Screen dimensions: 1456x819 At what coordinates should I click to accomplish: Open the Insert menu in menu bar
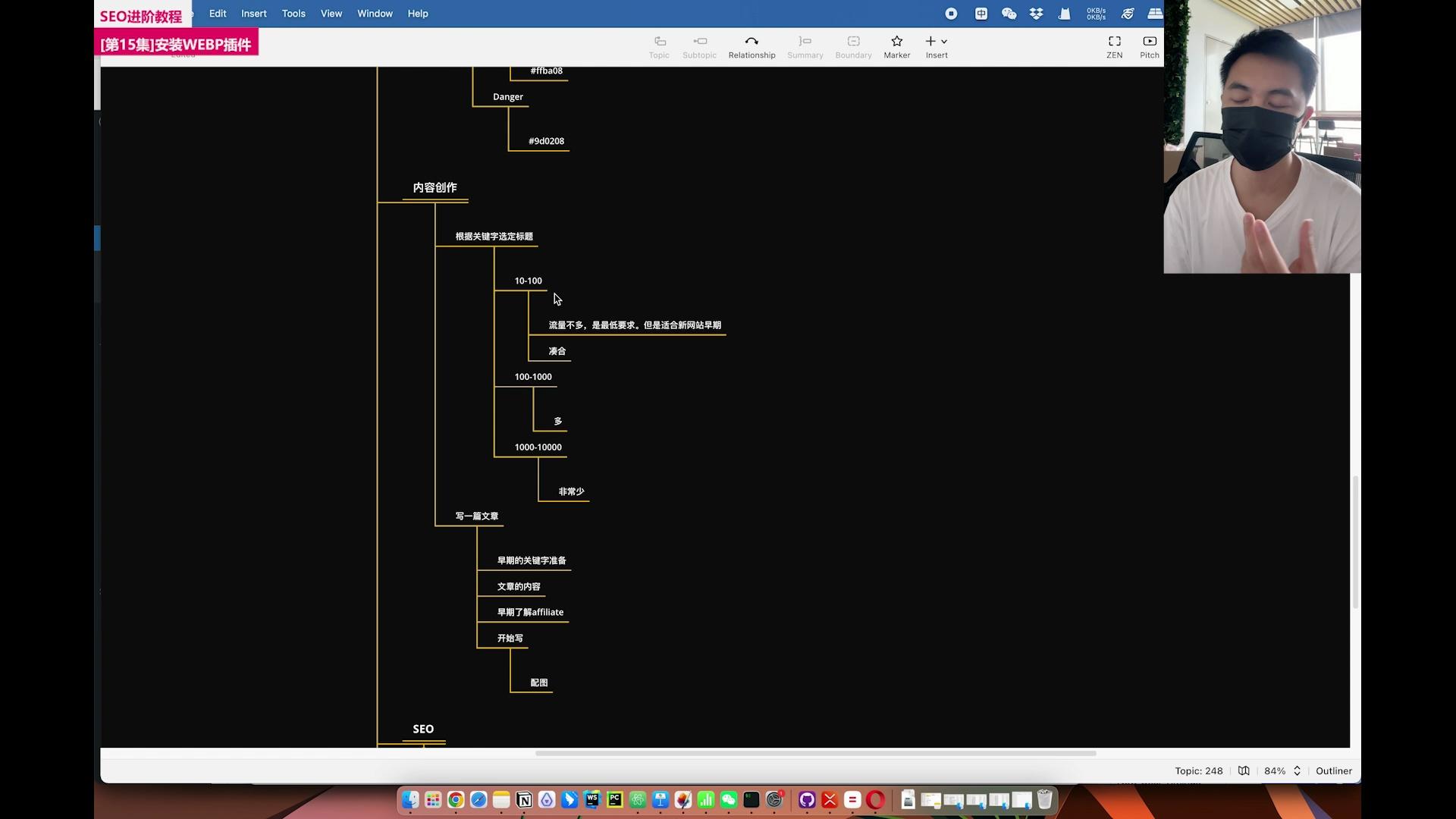254,14
